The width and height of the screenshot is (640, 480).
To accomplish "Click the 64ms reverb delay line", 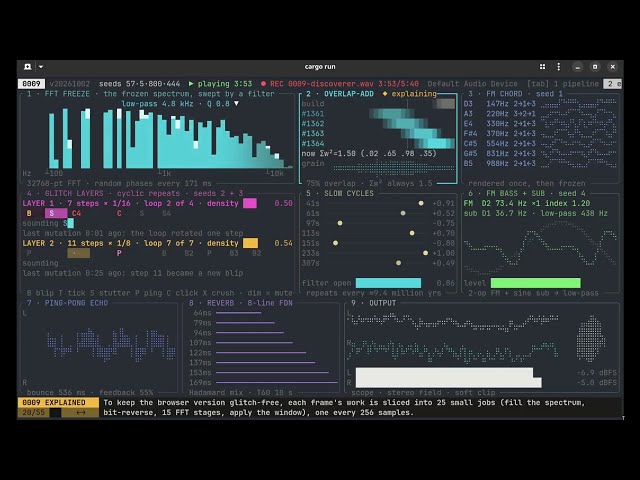I will coord(238,313).
